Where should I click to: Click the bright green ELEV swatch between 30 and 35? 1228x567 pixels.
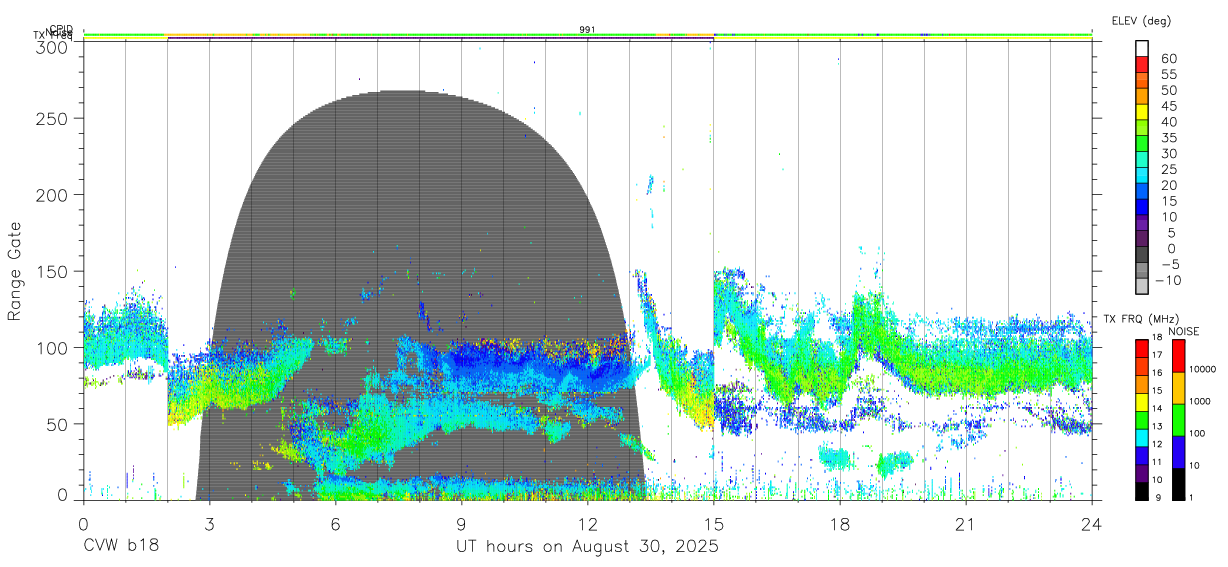(1143, 144)
